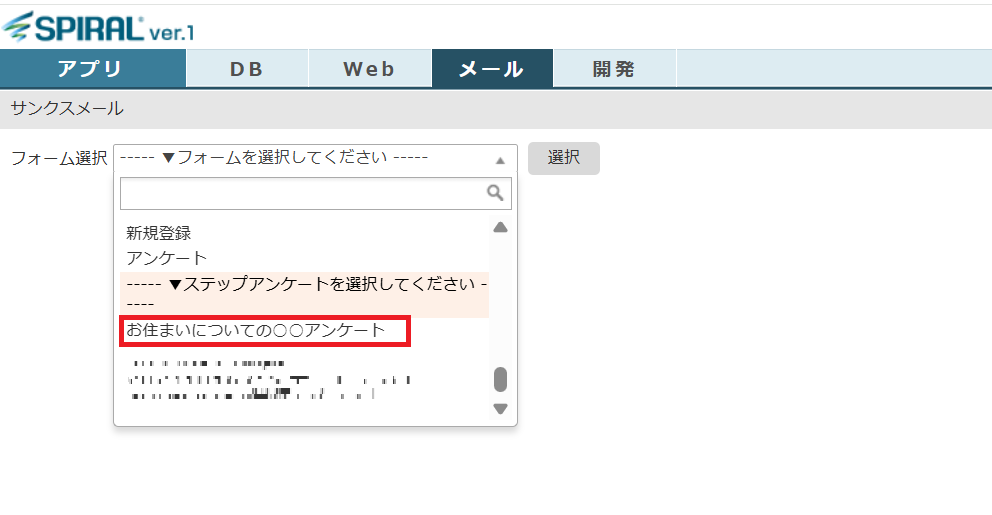Click the フォームを選択してください combo box
The width and height of the screenshot is (992, 515).
(305, 159)
